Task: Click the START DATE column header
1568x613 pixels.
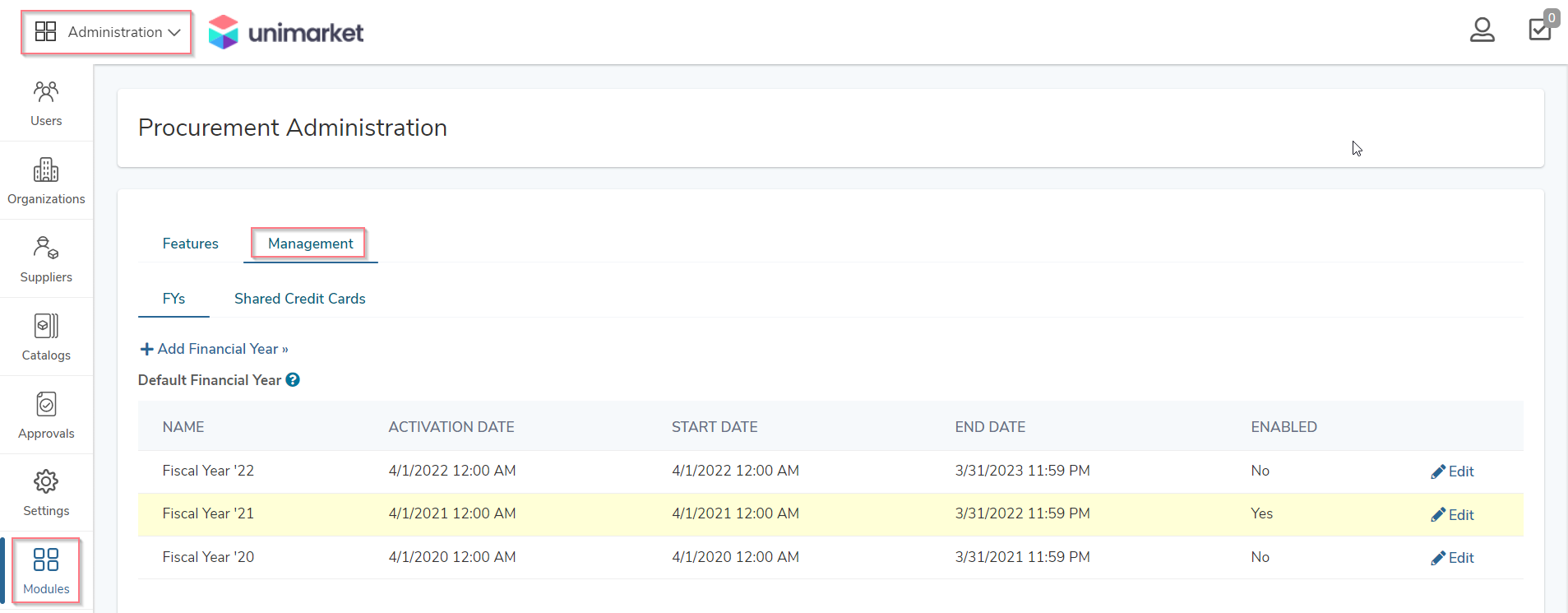Action: (715, 427)
